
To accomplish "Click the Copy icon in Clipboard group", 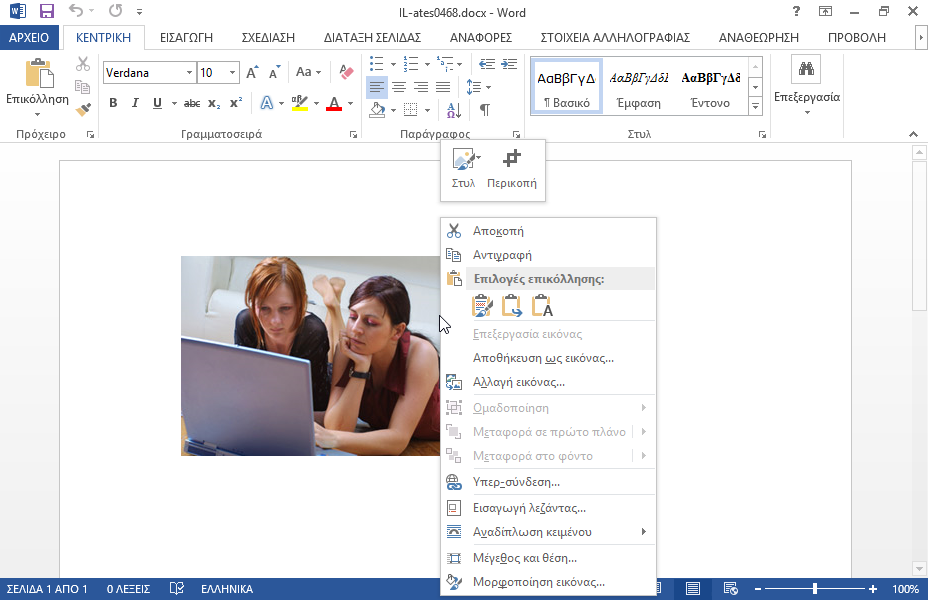I will pyautogui.click(x=83, y=87).
